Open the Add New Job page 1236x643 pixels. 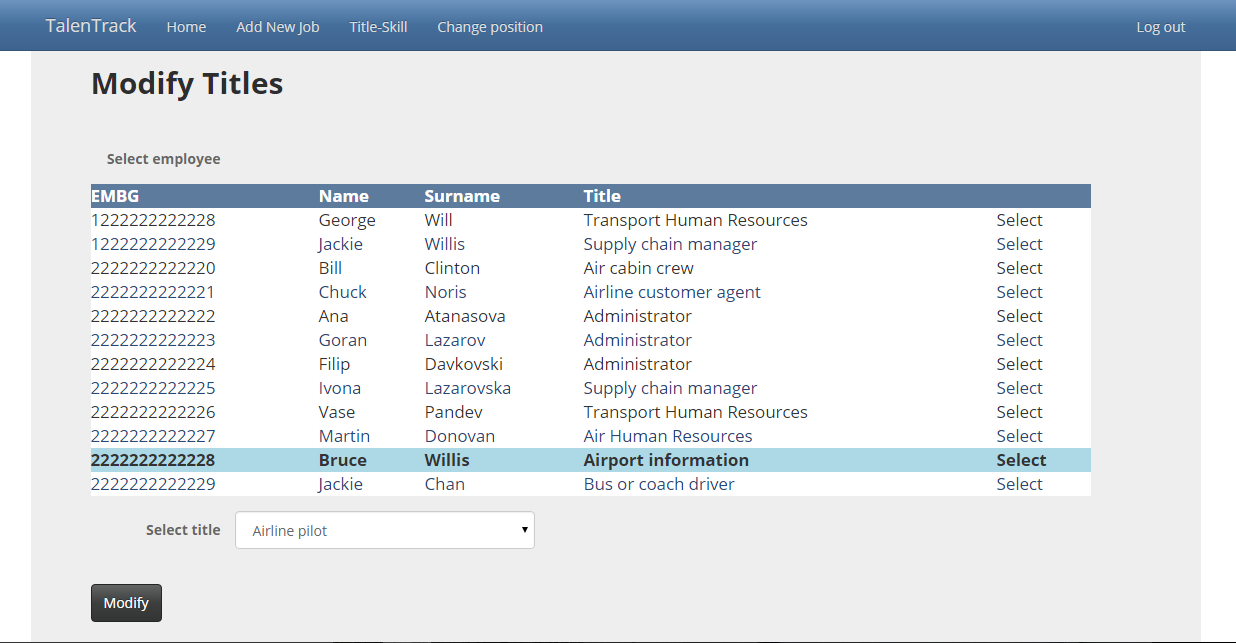coord(277,27)
